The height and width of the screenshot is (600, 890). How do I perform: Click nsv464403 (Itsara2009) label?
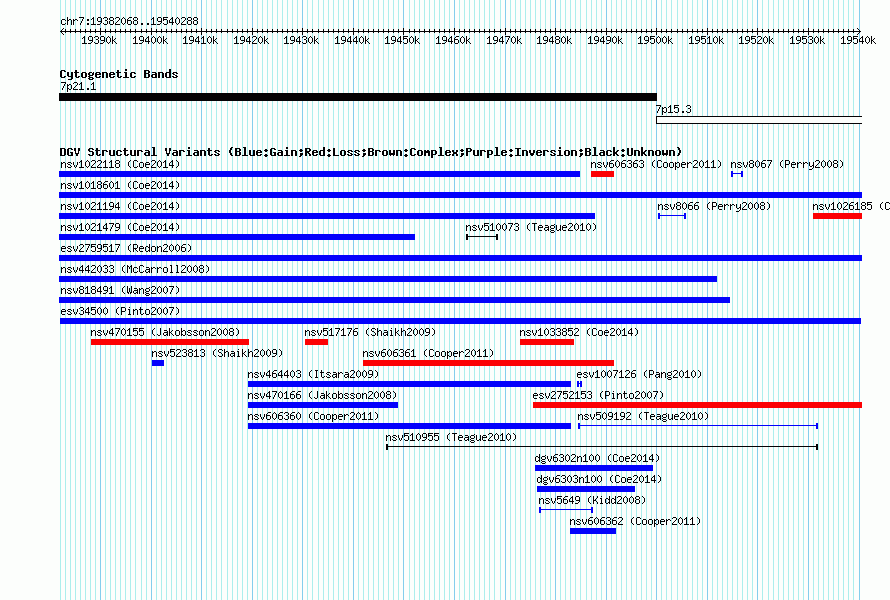coord(313,375)
